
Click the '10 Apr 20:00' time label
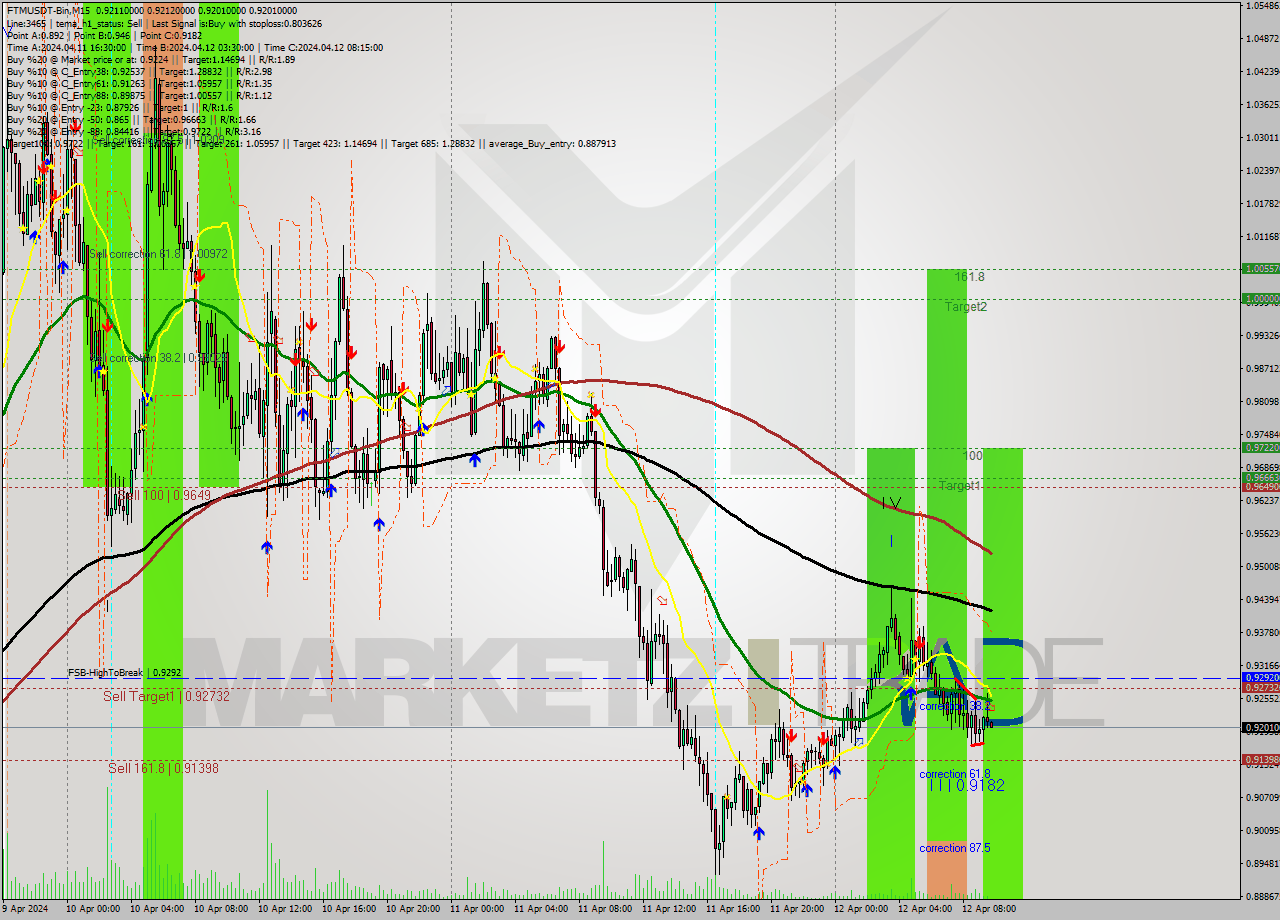[412, 909]
